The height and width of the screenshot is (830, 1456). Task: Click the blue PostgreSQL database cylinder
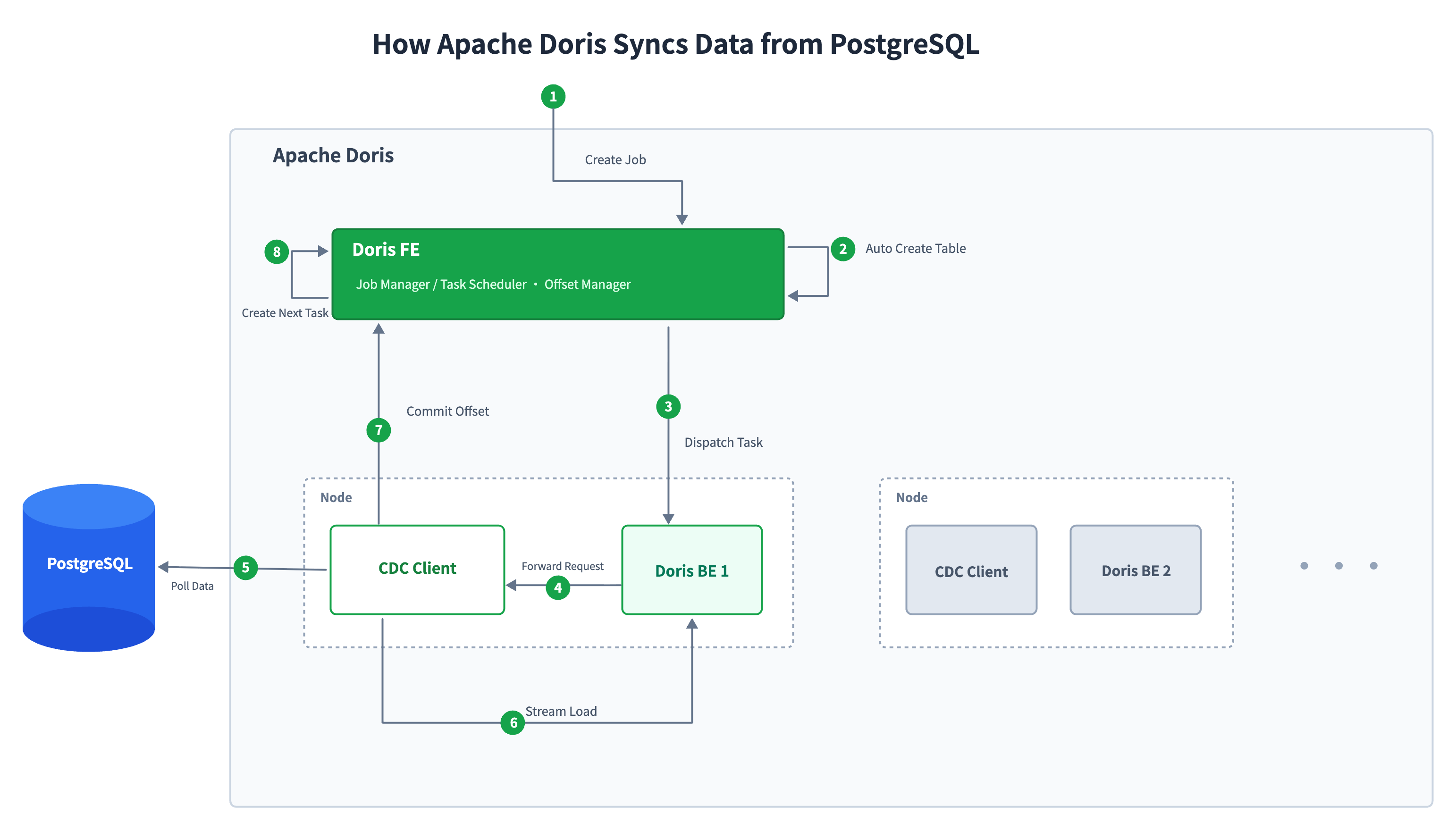(x=88, y=567)
